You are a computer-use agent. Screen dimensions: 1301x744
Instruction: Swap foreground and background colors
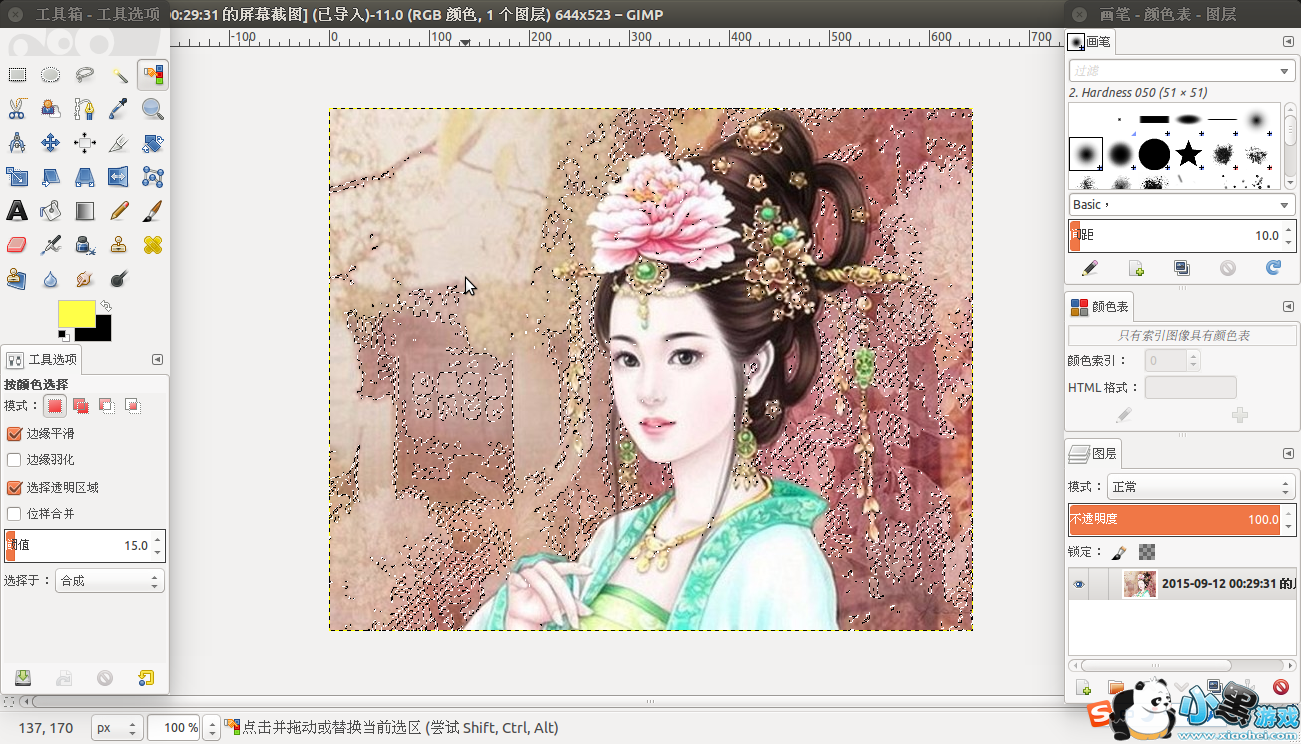tap(105, 306)
